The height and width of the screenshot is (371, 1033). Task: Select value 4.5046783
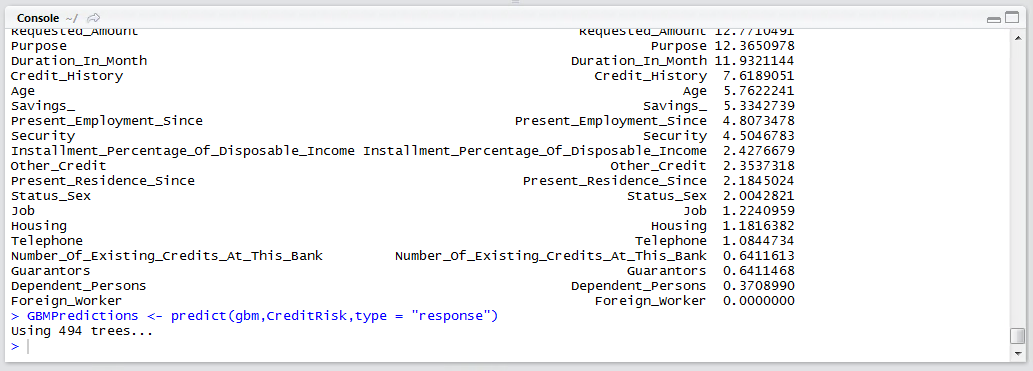pos(758,136)
